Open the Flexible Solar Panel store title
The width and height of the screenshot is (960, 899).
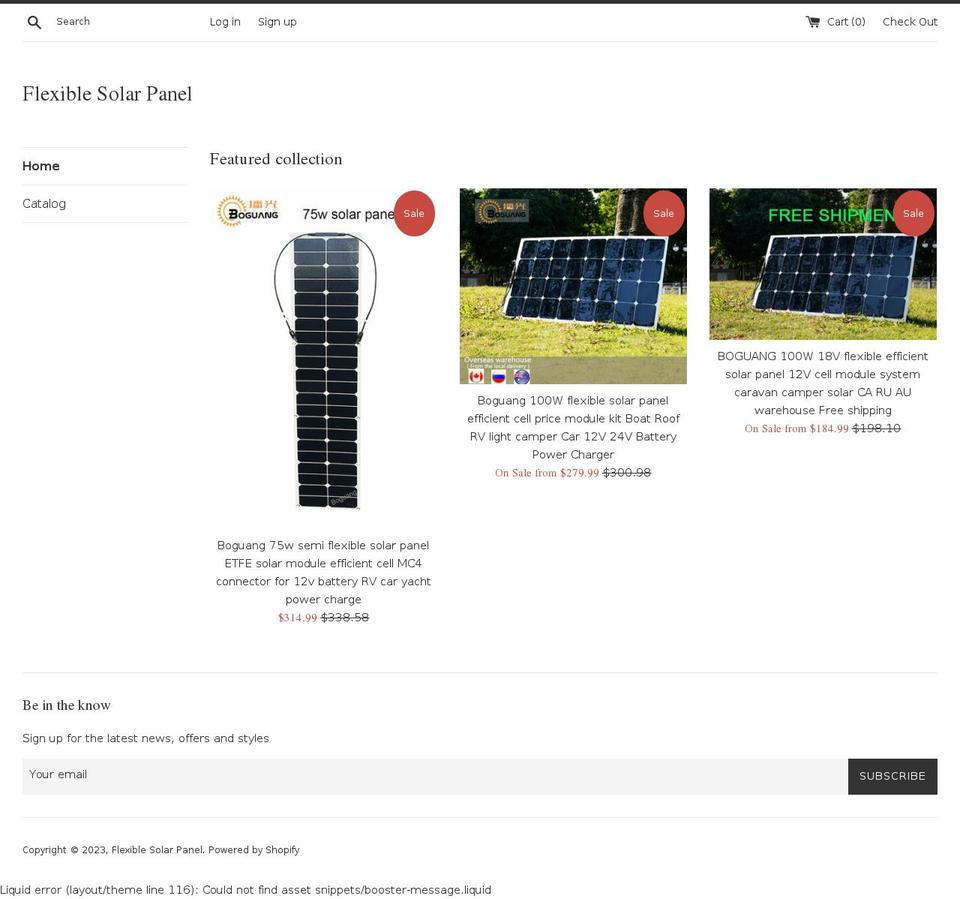point(107,93)
